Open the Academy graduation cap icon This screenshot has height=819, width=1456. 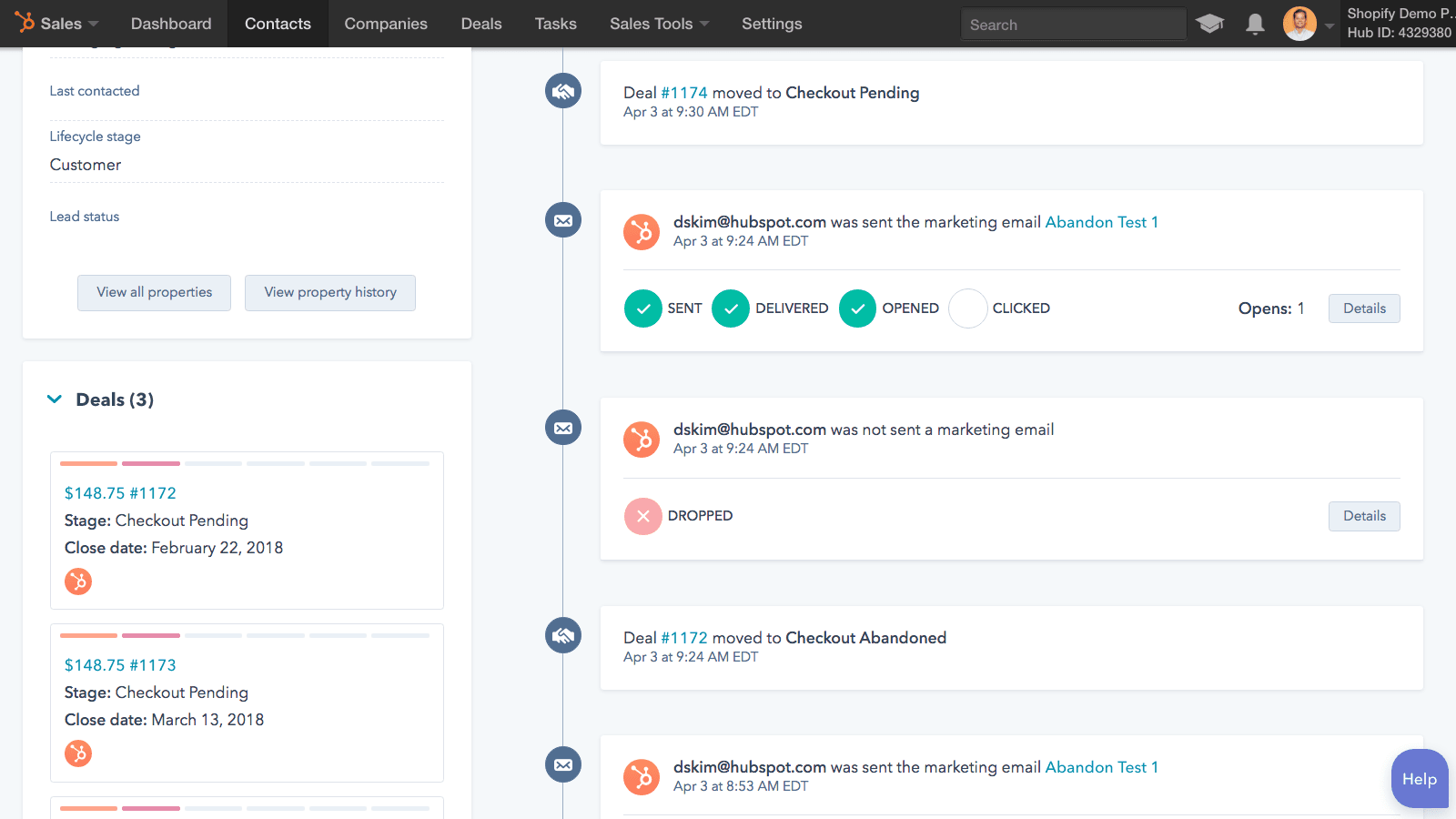1209,24
